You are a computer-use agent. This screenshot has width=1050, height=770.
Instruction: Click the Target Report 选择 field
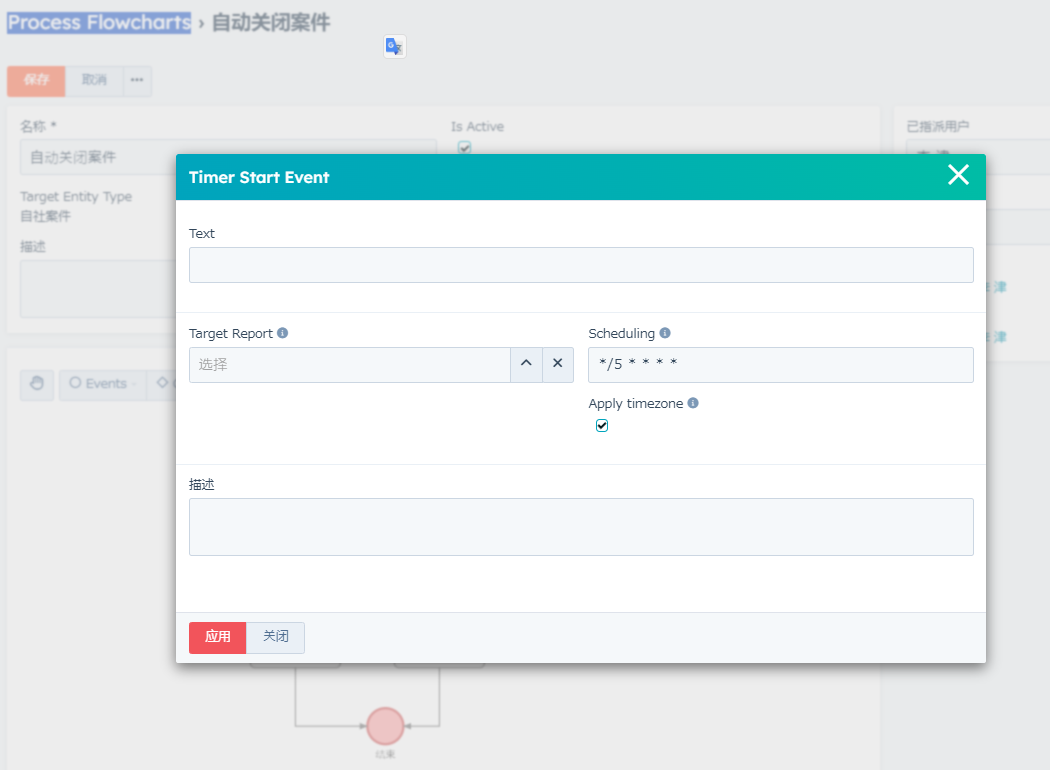349,365
